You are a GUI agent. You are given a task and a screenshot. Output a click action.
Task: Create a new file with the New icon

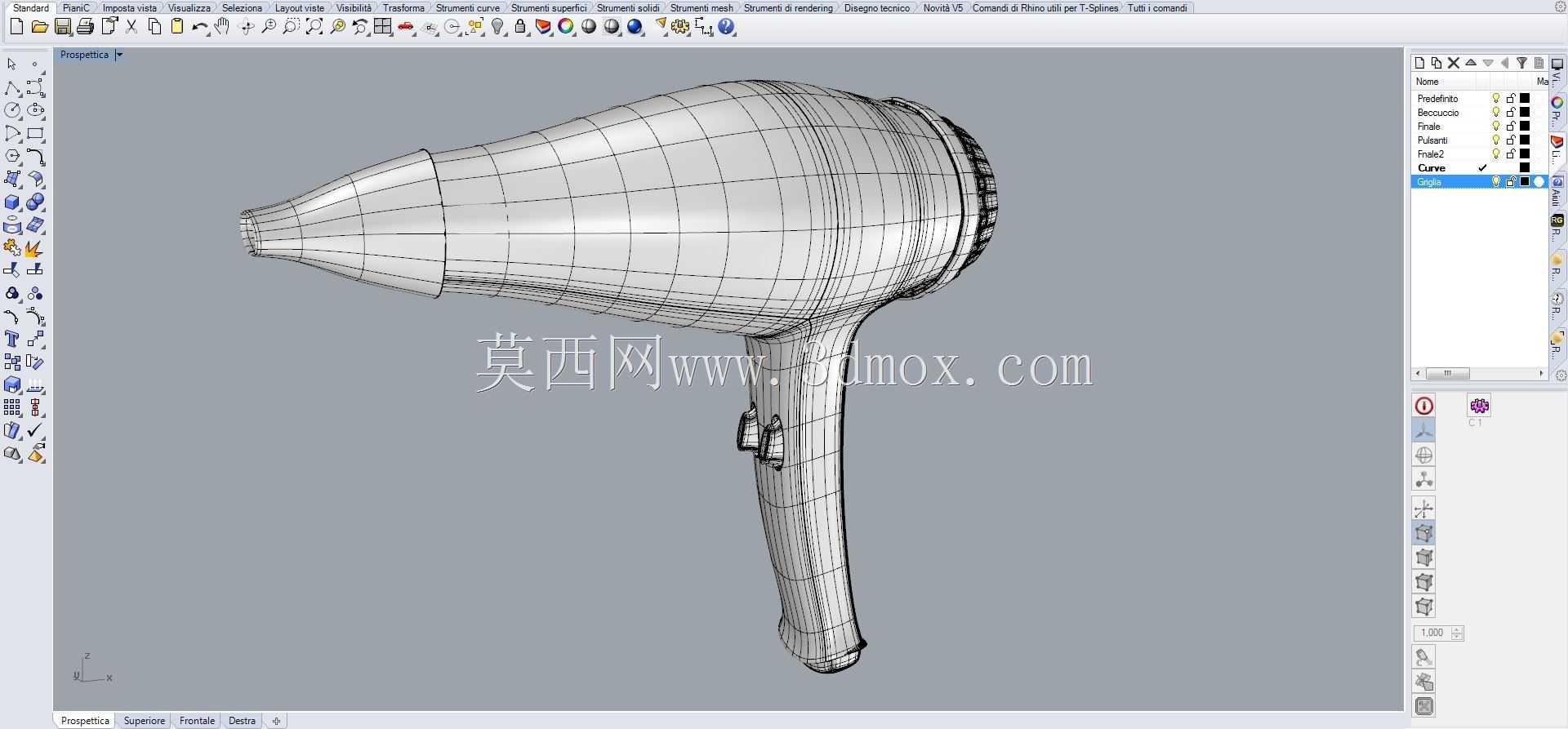point(16,27)
